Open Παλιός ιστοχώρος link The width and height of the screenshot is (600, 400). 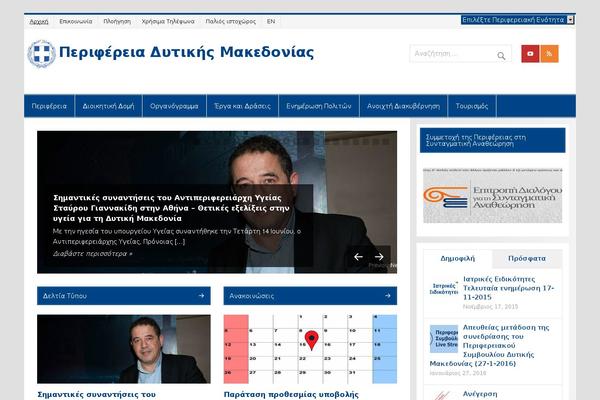(231, 21)
